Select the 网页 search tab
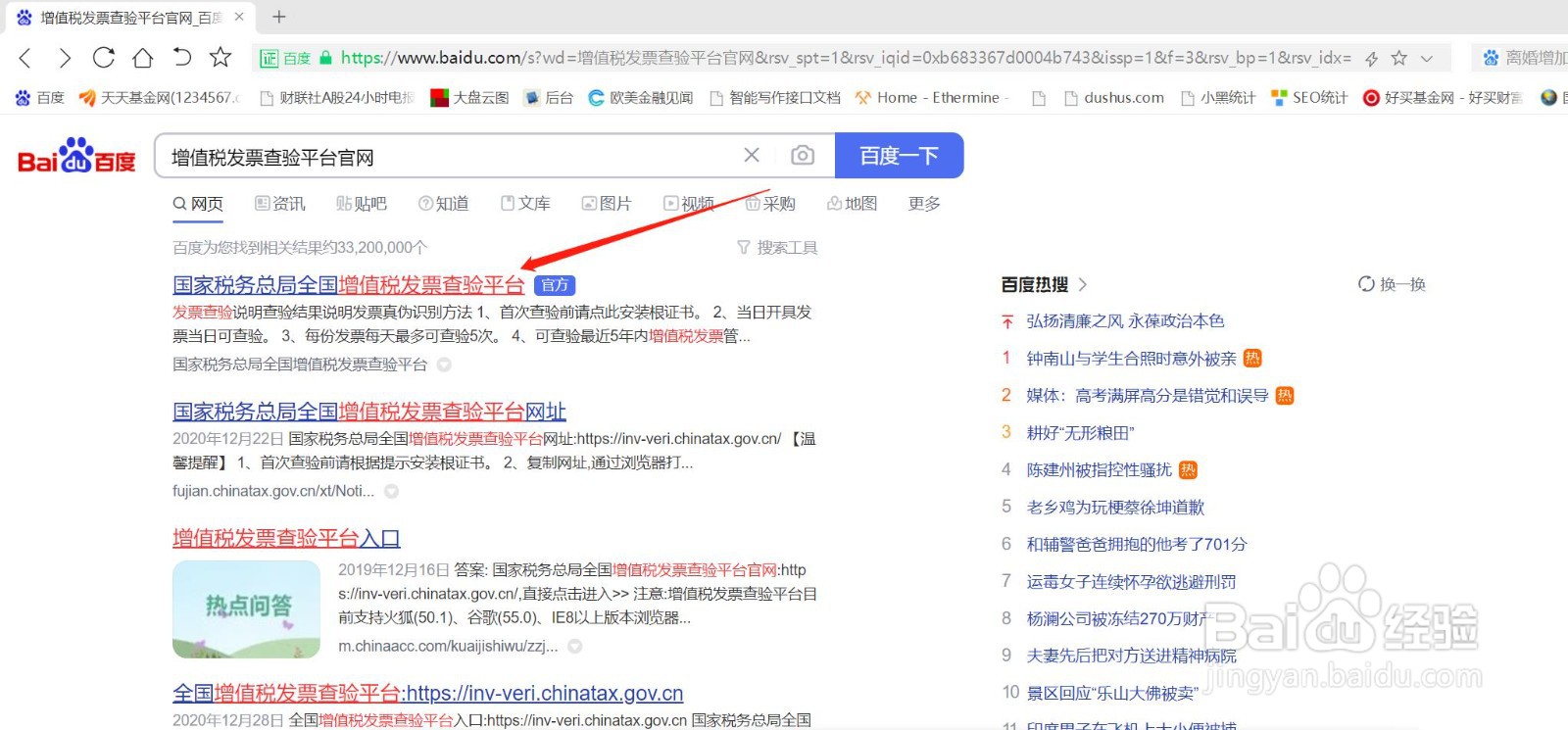Screen dimensions: 1568x730 coord(198,204)
